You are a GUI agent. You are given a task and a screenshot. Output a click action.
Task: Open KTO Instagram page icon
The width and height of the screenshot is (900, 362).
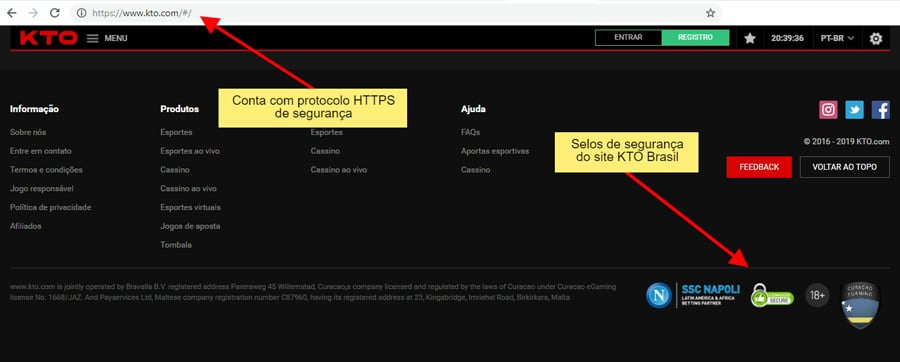tap(828, 110)
